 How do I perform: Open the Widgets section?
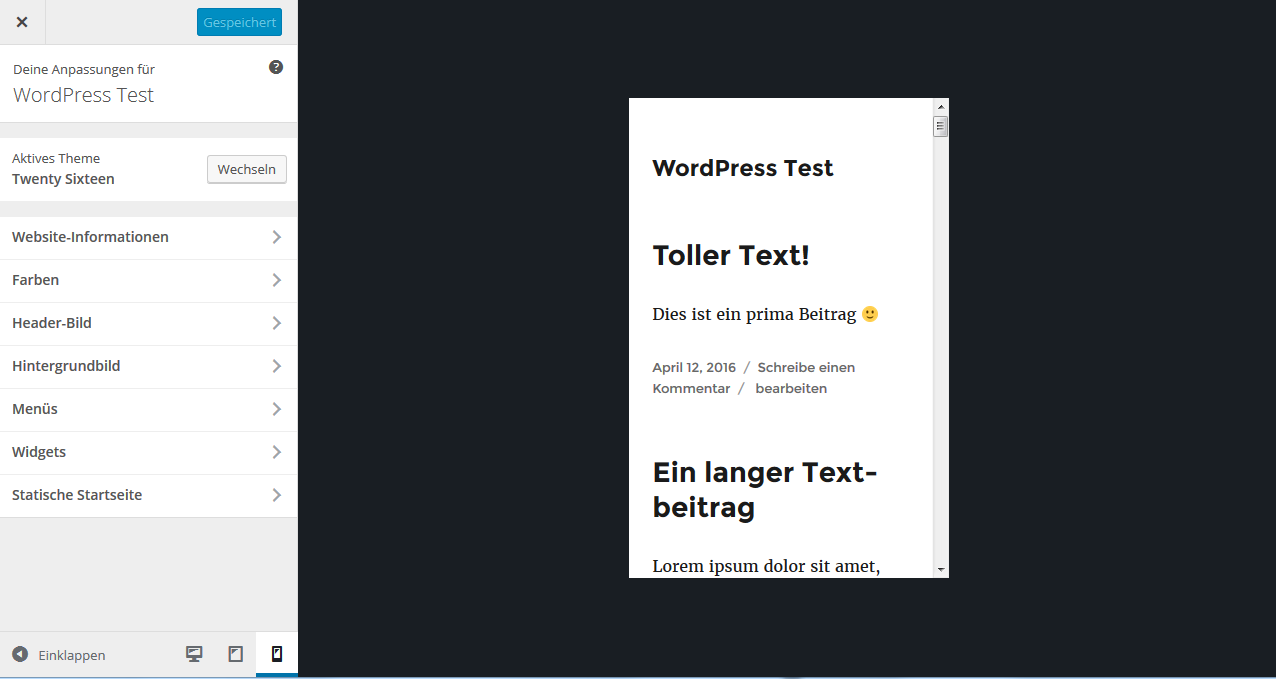click(x=148, y=452)
